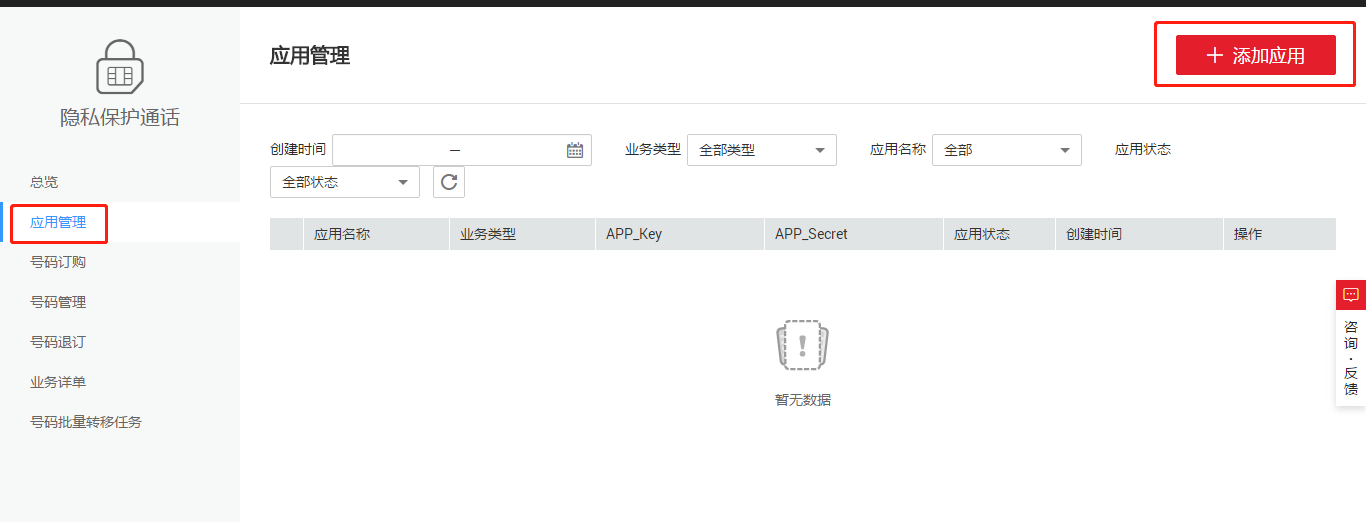Screen dimensions: 1366x522
Task: Click the 暂无数据 text
Action: click(x=803, y=400)
